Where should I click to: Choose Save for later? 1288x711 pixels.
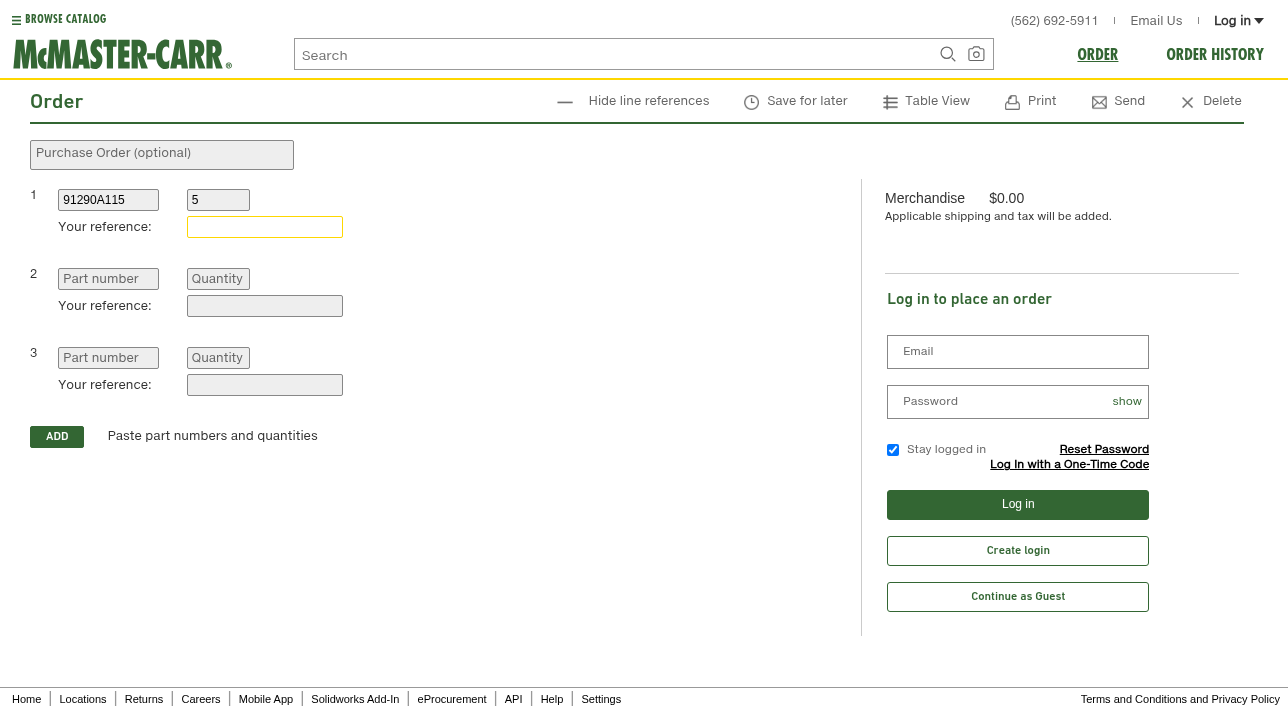(x=807, y=101)
